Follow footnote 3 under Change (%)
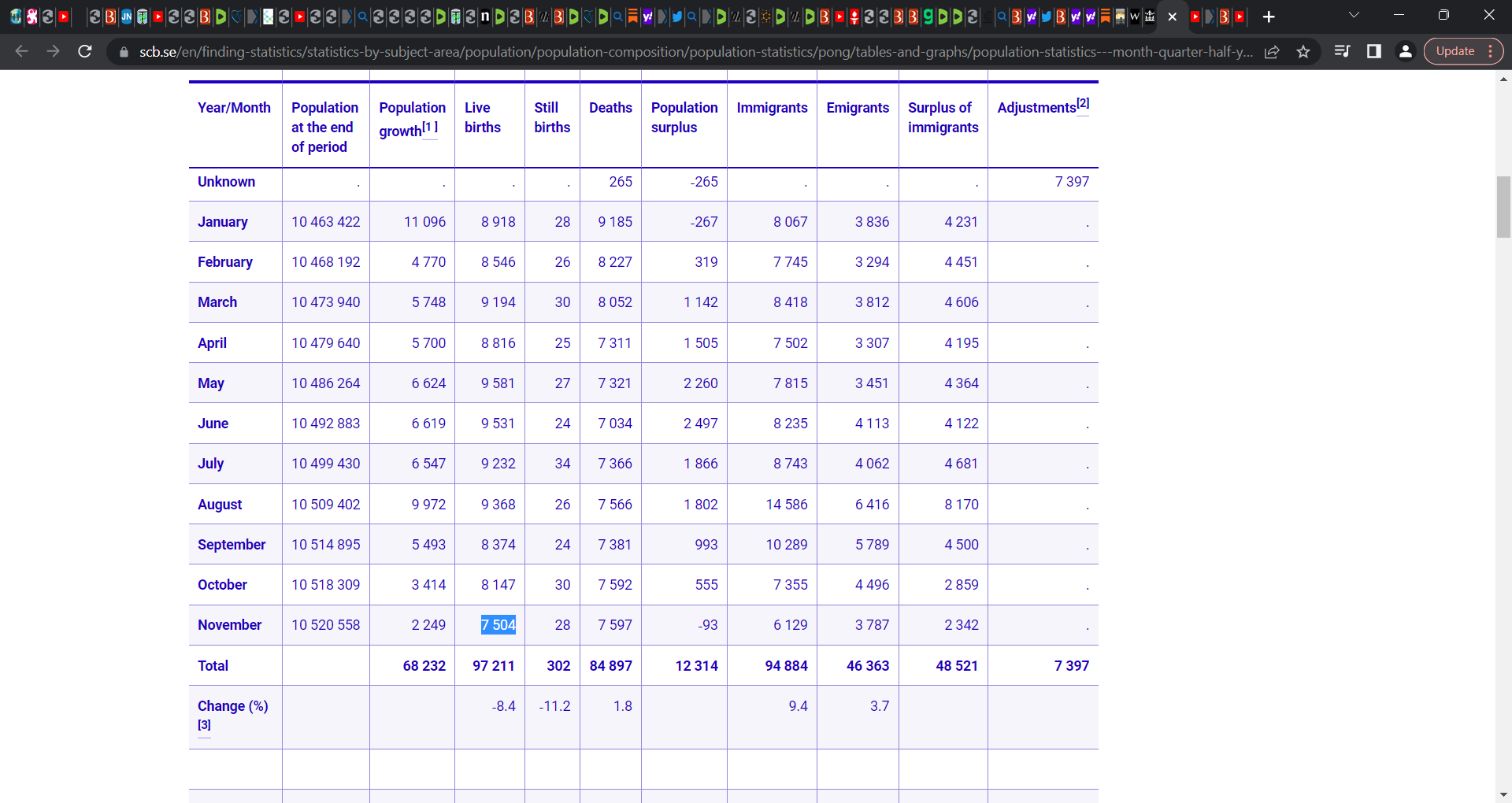 coord(204,725)
